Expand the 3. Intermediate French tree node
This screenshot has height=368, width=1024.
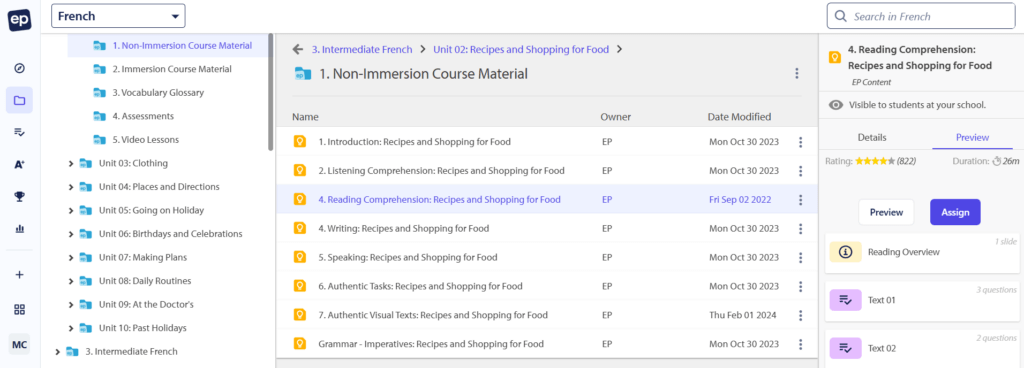57,352
